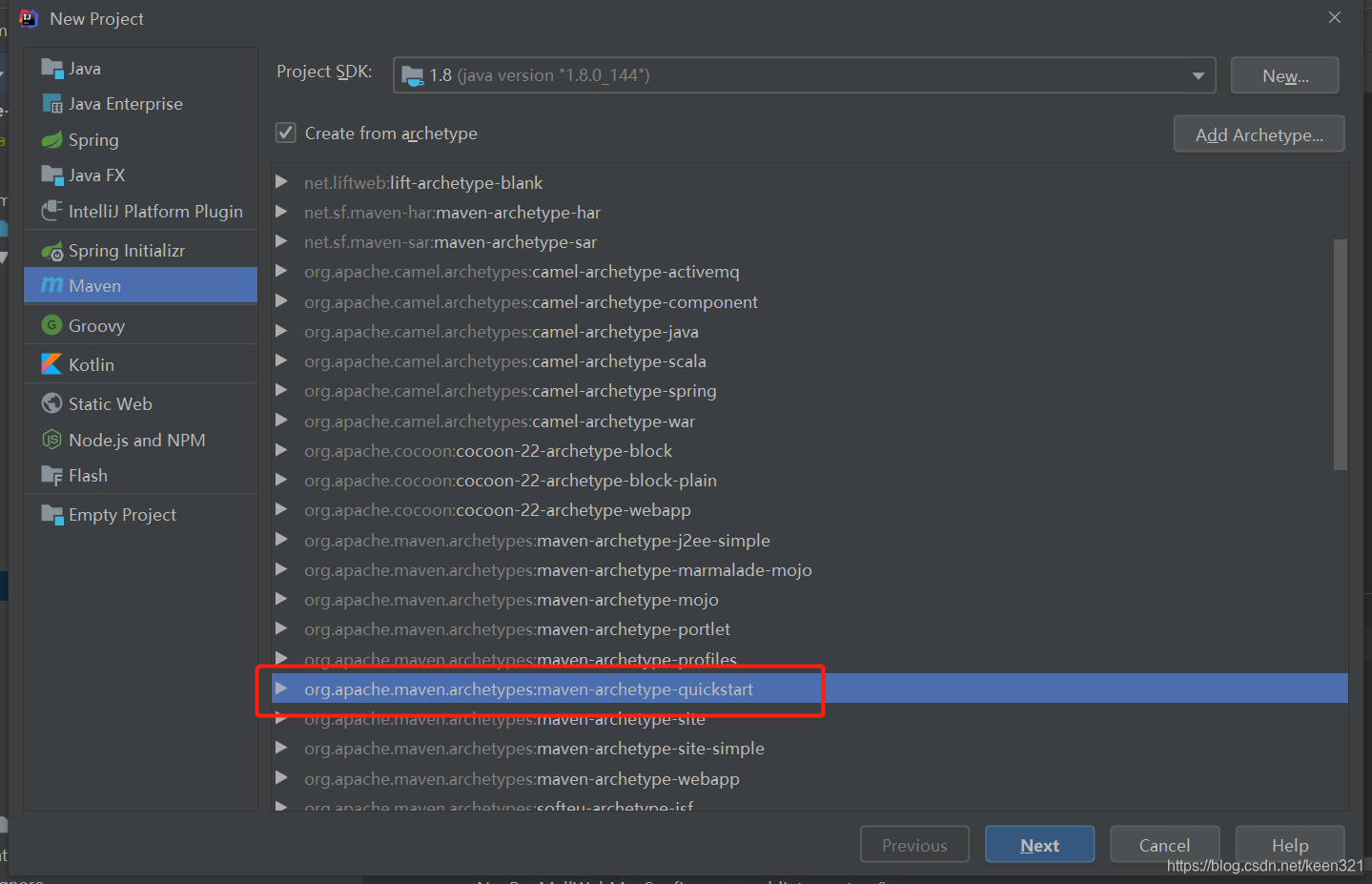The width and height of the screenshot is (1372, 884).
Task: Expand the maven-archetype-har node
Action: pos(281,211)
